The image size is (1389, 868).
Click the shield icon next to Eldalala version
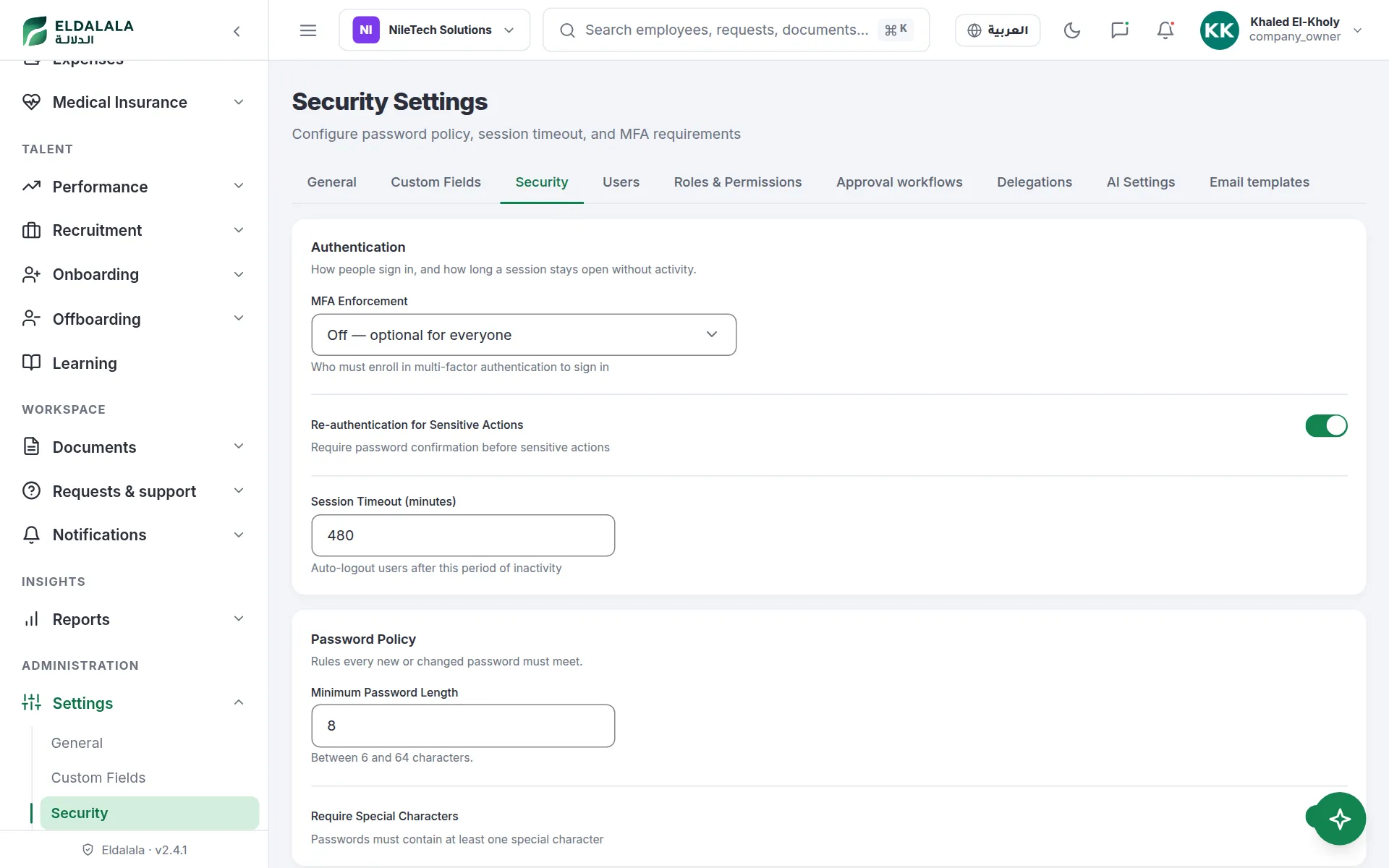point(88,850)
